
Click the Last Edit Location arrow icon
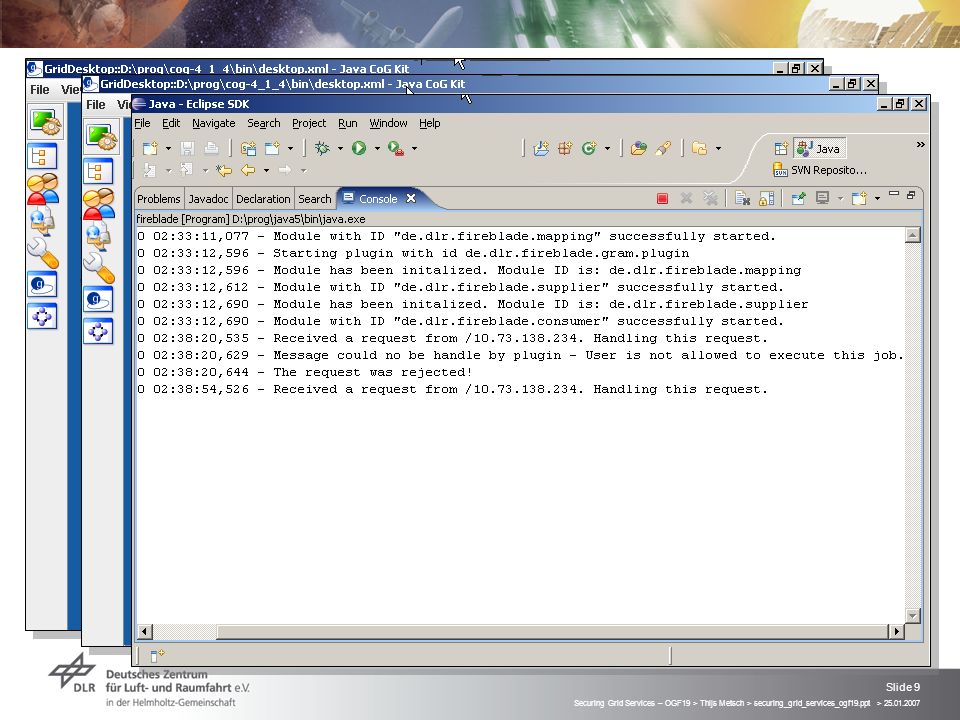pyautogui.click(x=224, y=170)
